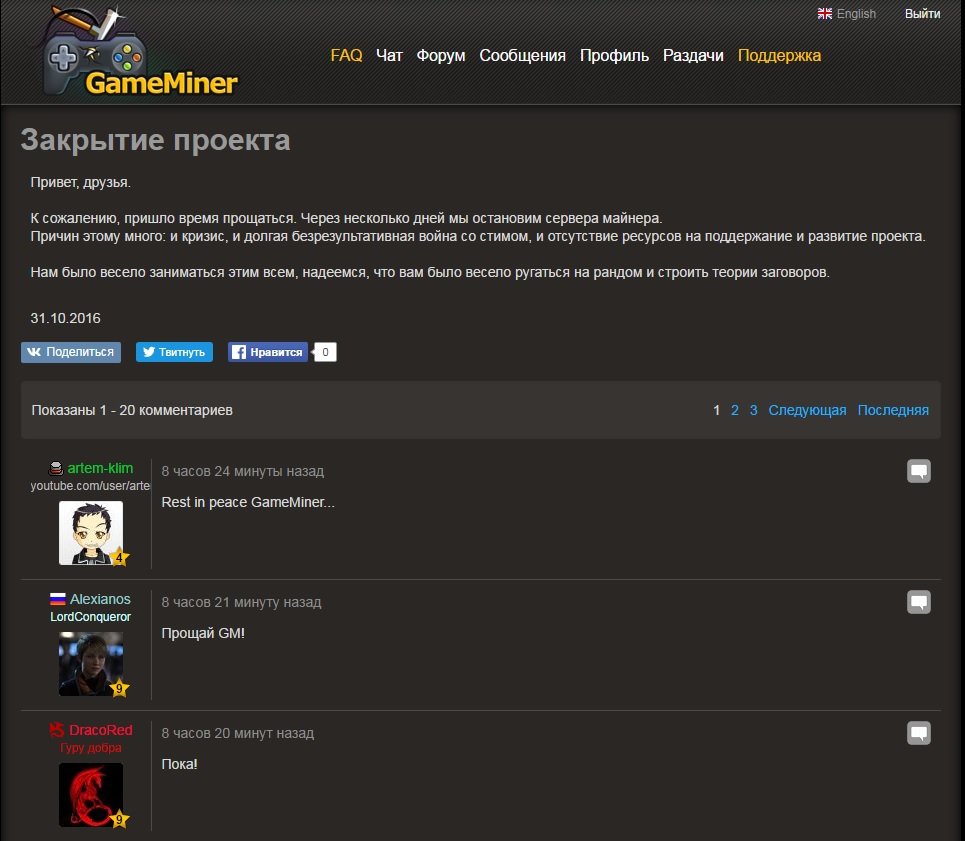Click Показаны 1 - 20 комментариев text
The height and width of the screenshot is (841, 965).
132,410
